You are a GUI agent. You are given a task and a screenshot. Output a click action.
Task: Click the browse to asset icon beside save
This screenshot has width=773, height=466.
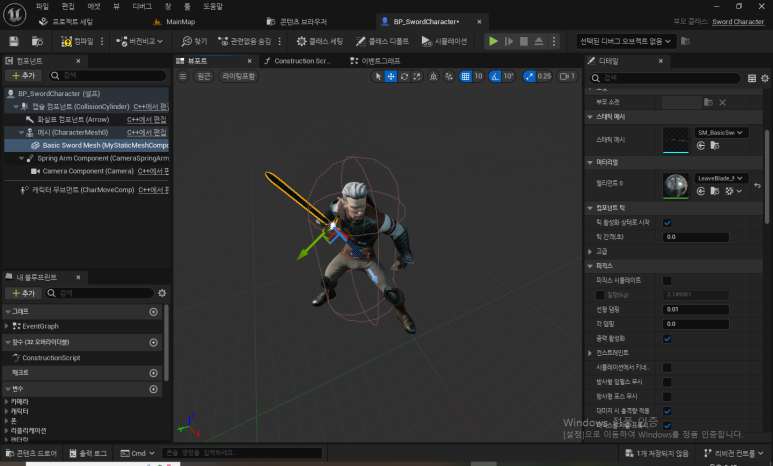37,41
